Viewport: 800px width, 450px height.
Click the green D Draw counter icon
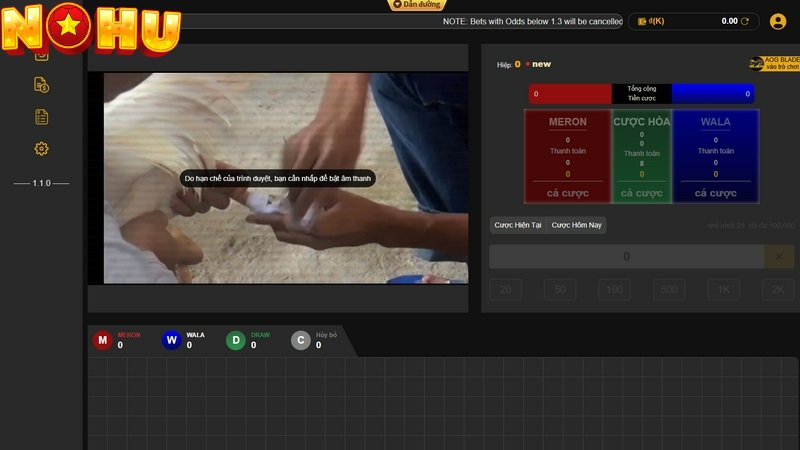pyautogui.click(x=236, y=340)
